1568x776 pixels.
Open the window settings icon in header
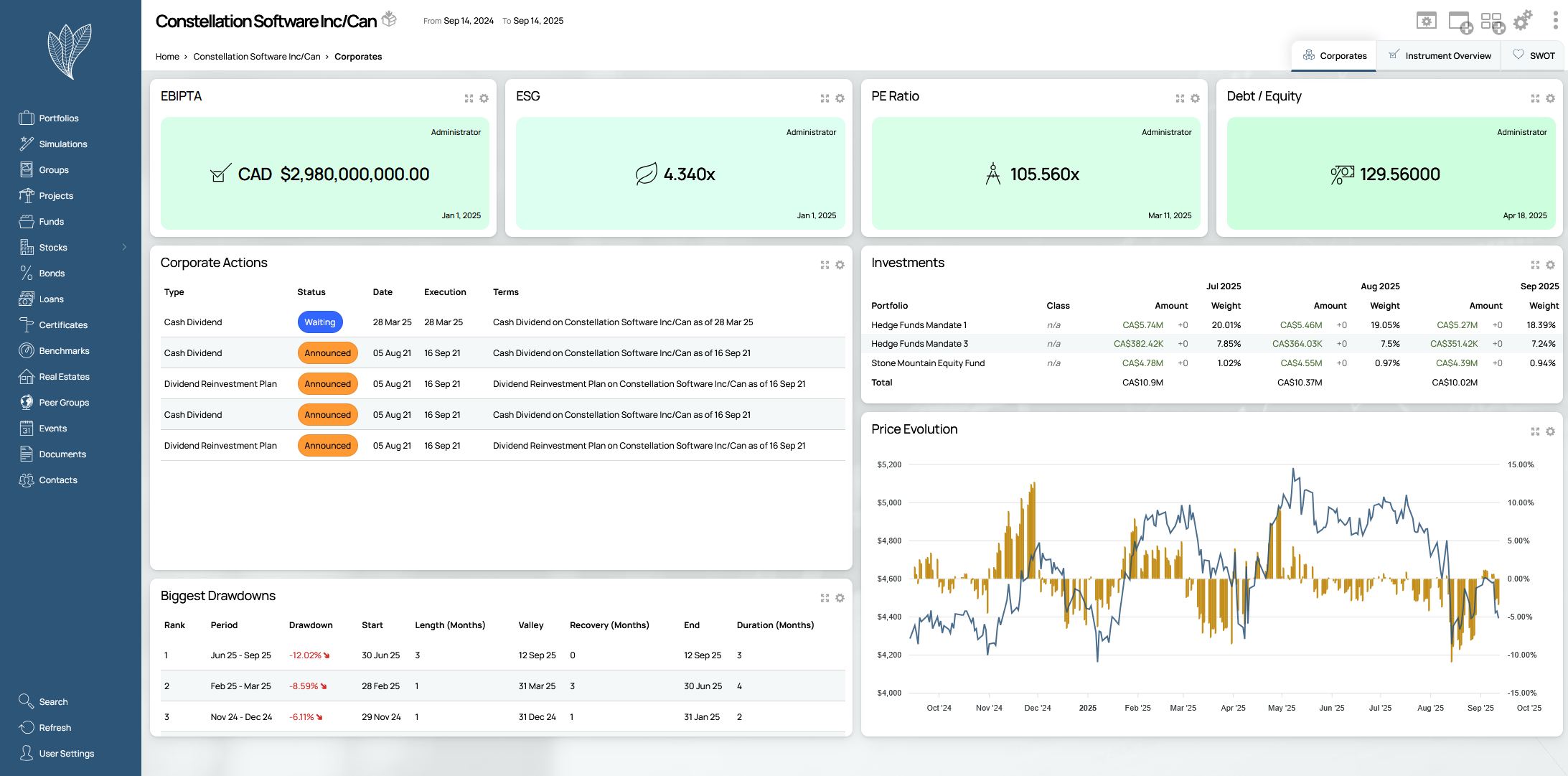[1426, 21]
